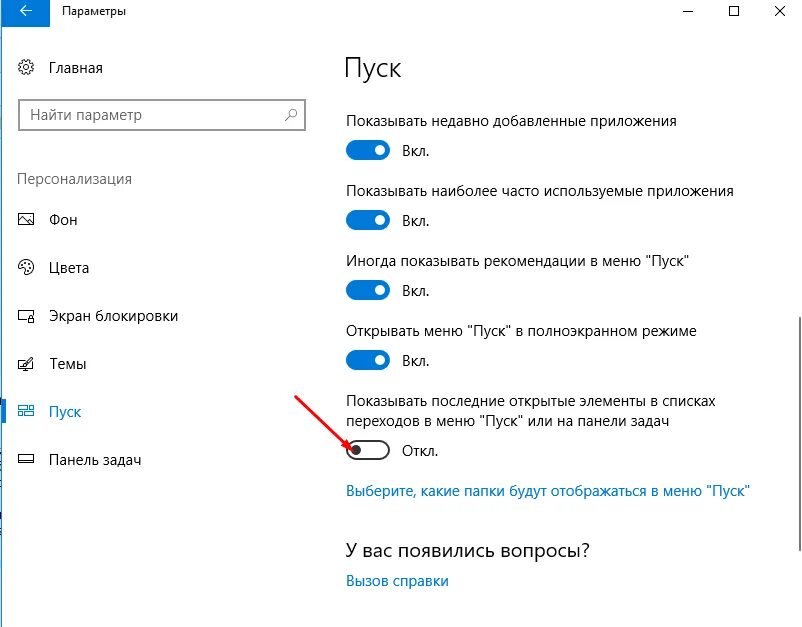Screen dimensions: 802x627
Task: Click the Пуск sidebar icon
Action: [x=27, y=412]
